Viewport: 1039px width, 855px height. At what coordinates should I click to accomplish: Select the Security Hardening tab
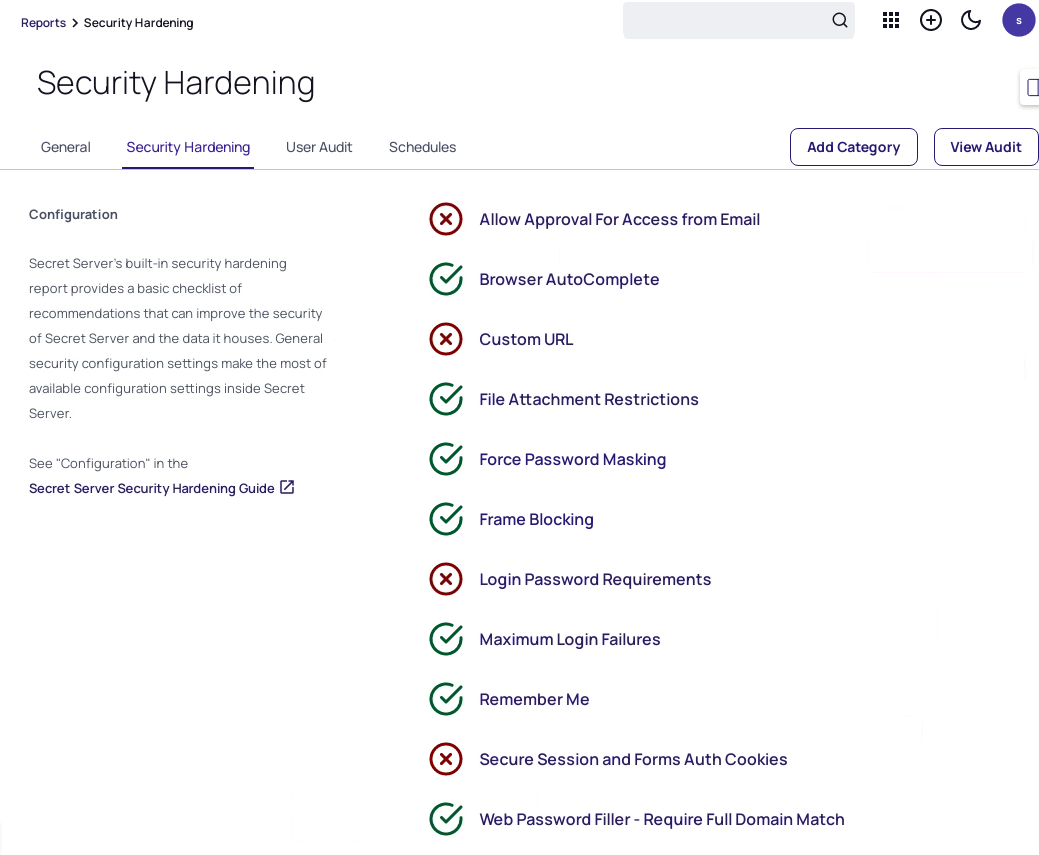point(188,147)
